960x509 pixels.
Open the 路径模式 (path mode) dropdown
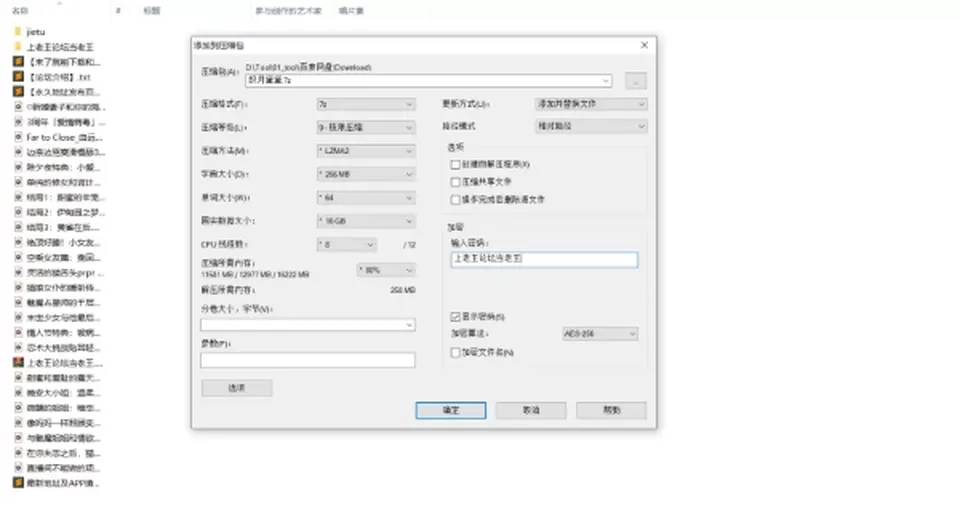point(591,126)
